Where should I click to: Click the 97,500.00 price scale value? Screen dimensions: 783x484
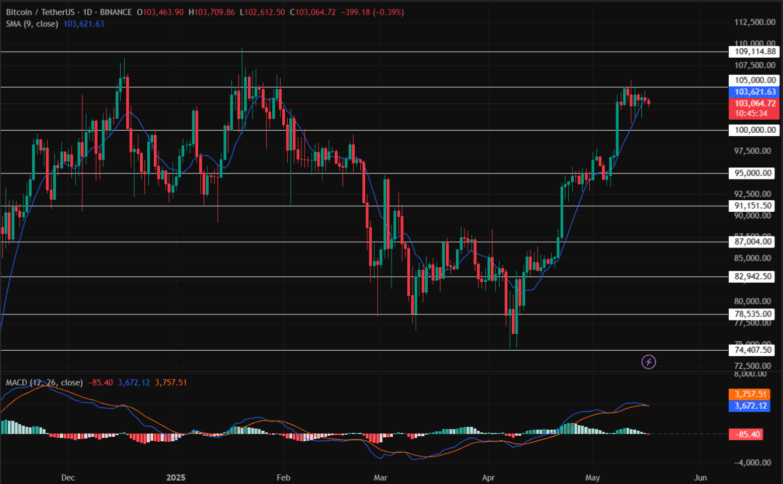click(x=752, y=151)
